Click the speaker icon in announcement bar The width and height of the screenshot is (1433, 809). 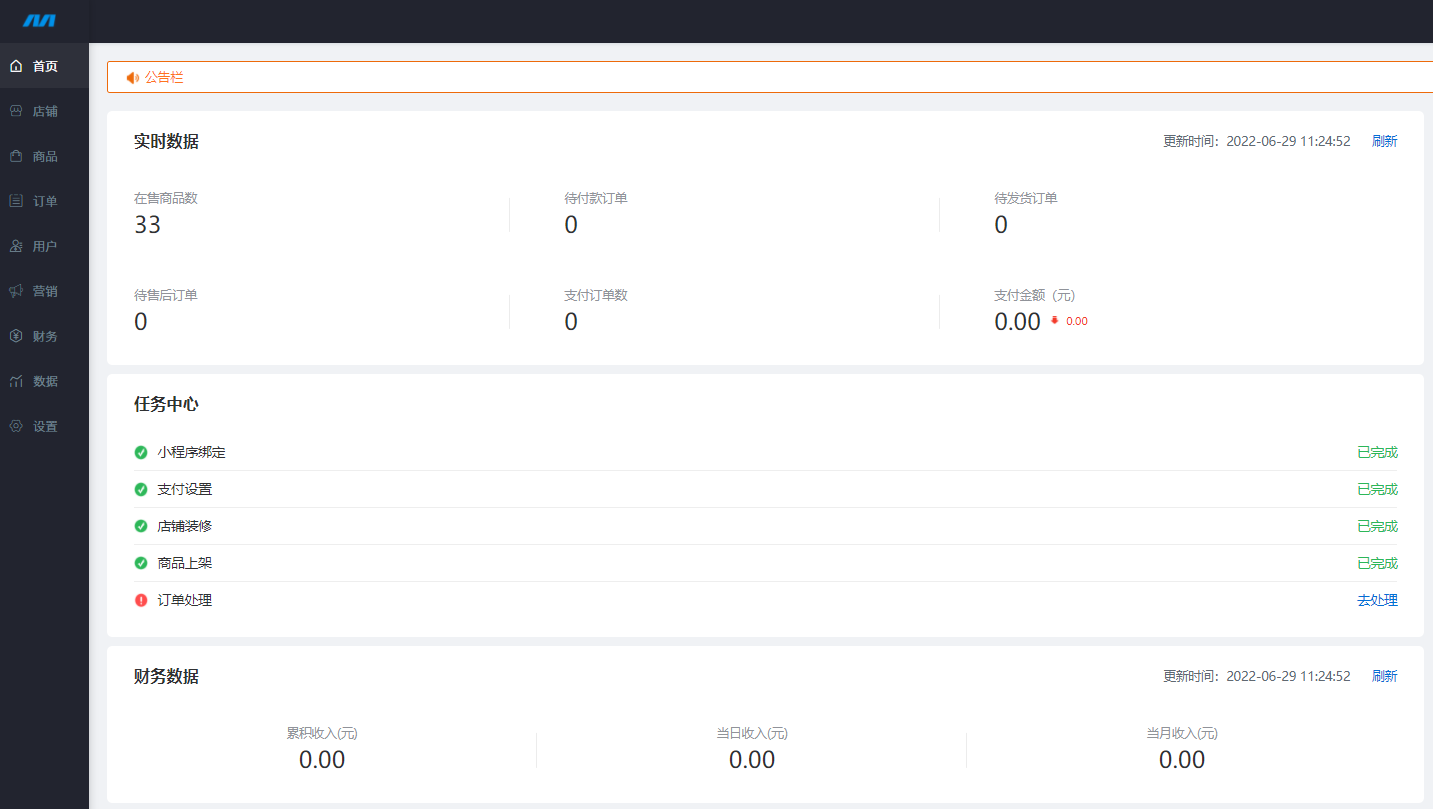pyautogui.click(x=132, y=77)
